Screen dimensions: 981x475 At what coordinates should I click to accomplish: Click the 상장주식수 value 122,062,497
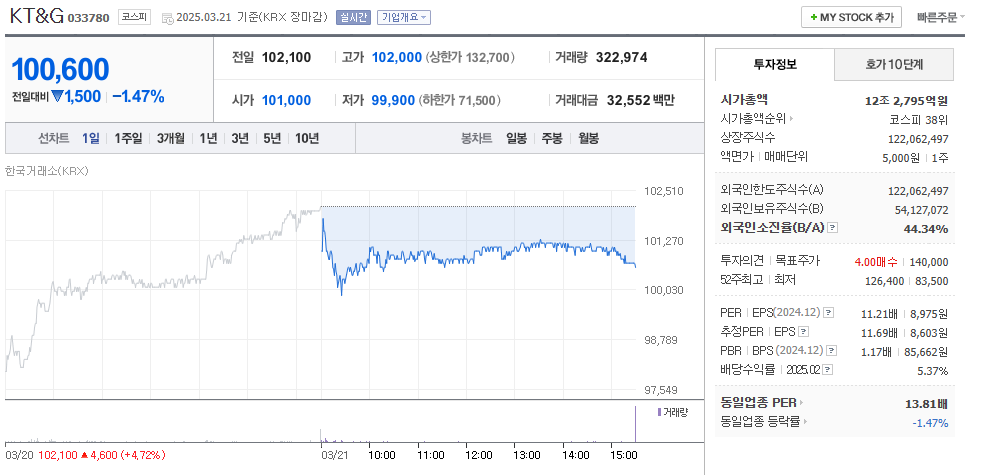918,138
